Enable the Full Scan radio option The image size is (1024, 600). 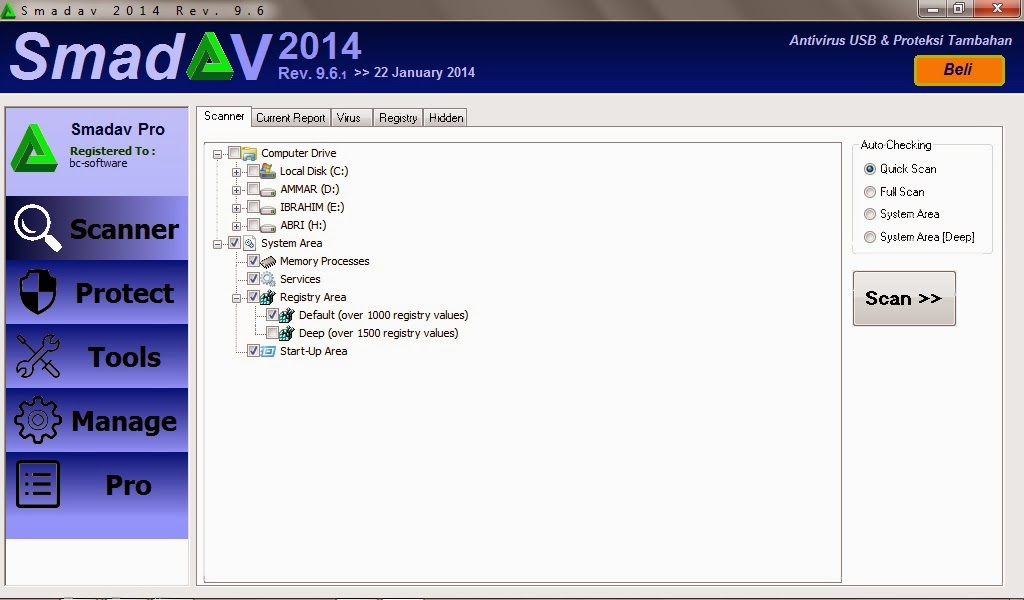[x=870, y=191]
